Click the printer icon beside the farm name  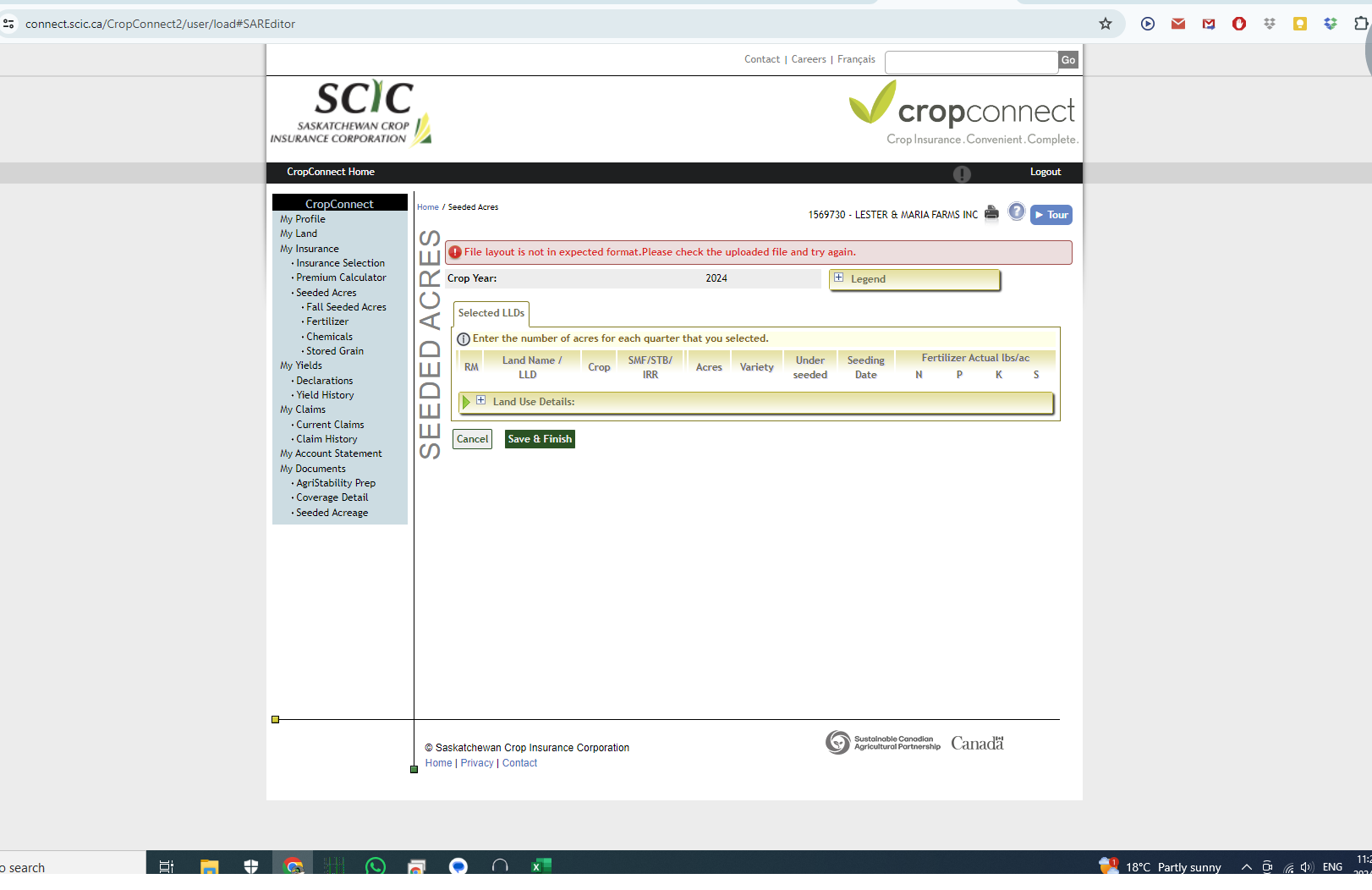coord(991,213)
